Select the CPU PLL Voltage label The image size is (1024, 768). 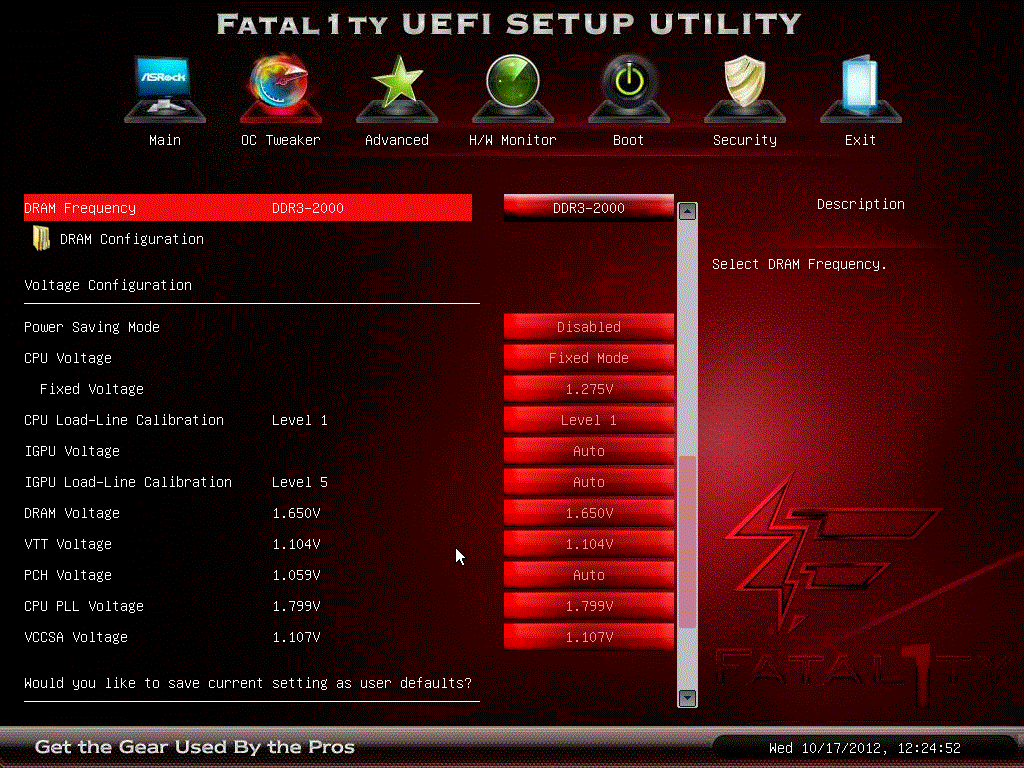(84, 606)
